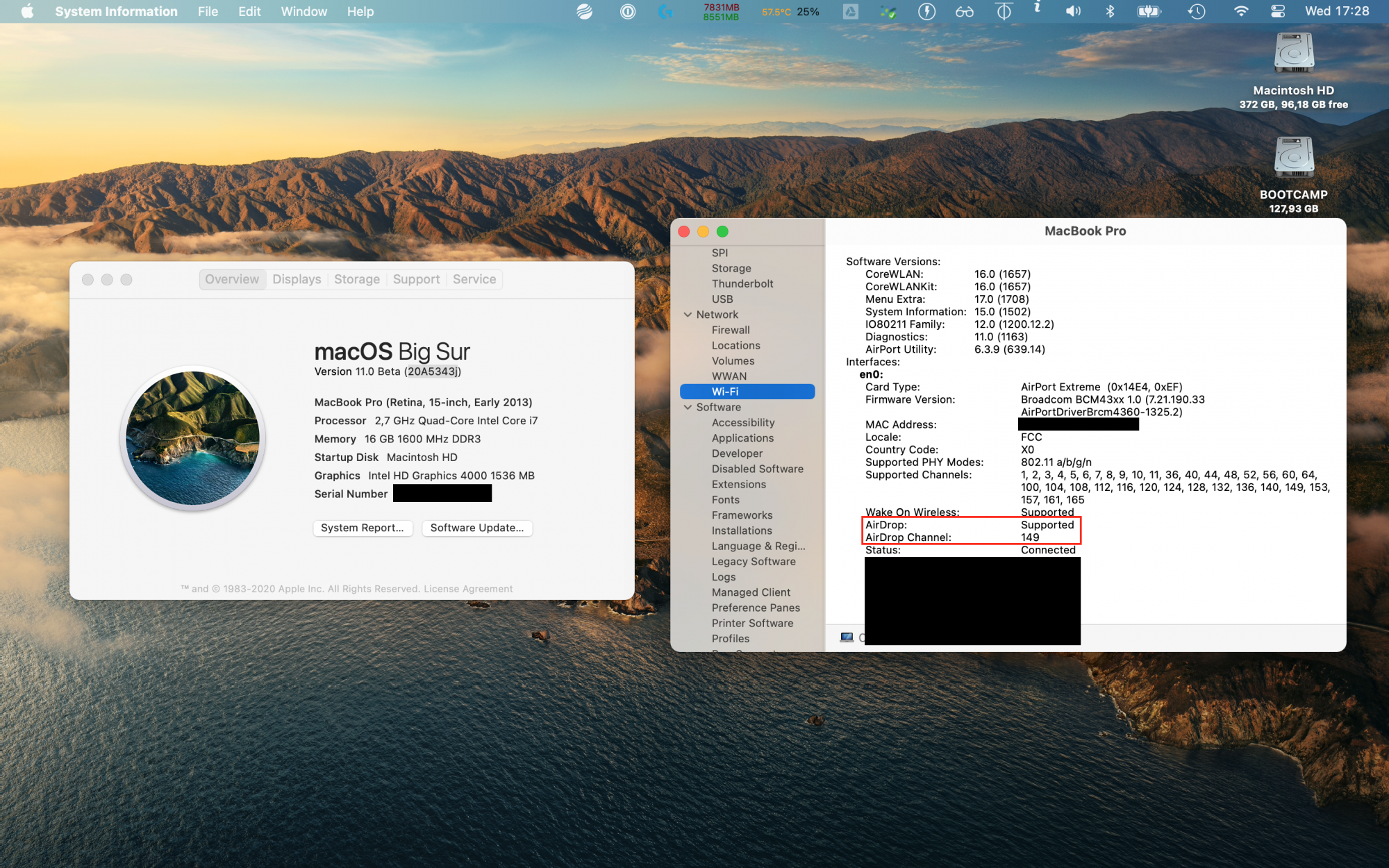Switch to the Service tab
1389x868 pixels.
pos(474,279)
